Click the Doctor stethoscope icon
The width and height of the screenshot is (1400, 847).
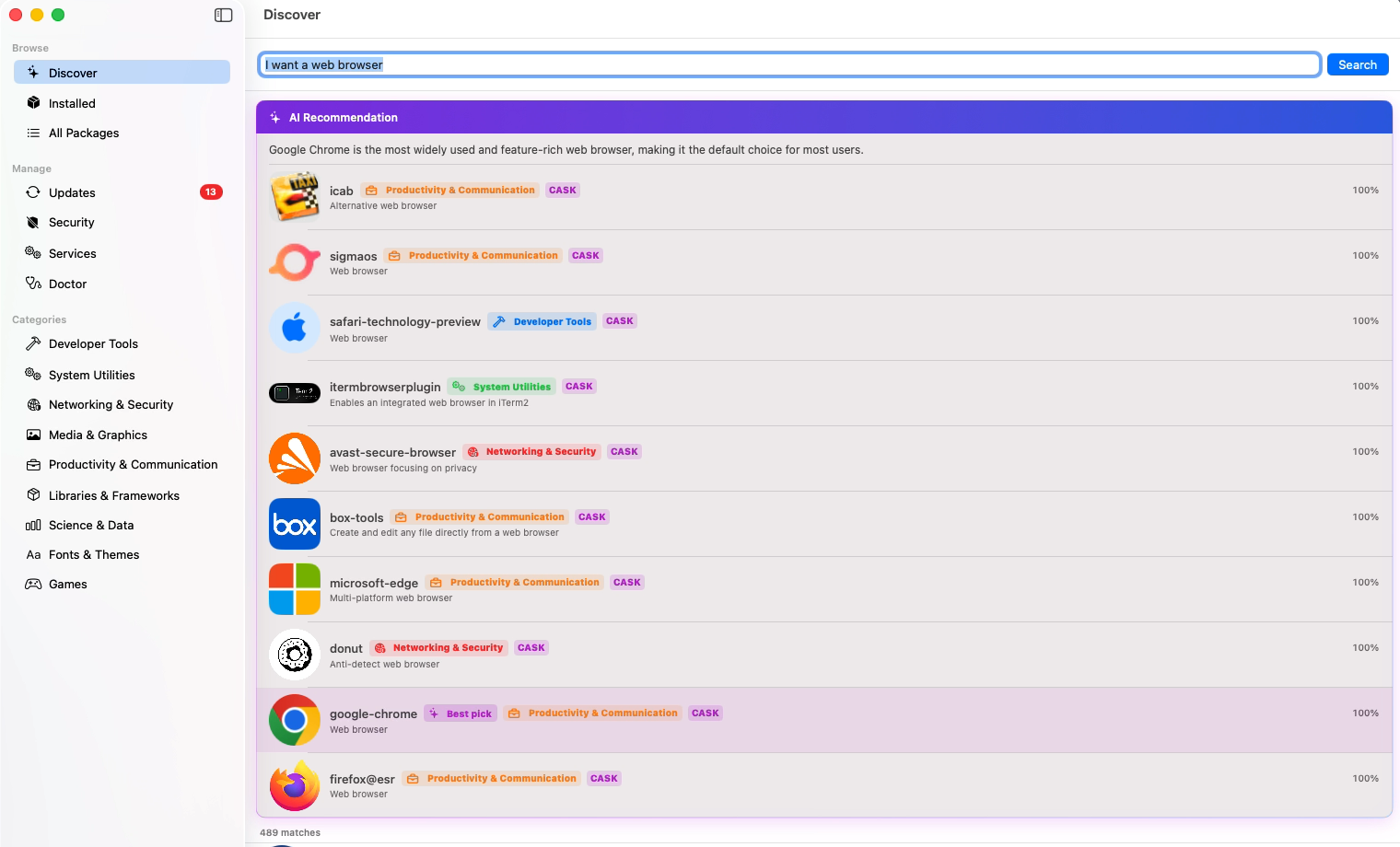pos(33,284)
